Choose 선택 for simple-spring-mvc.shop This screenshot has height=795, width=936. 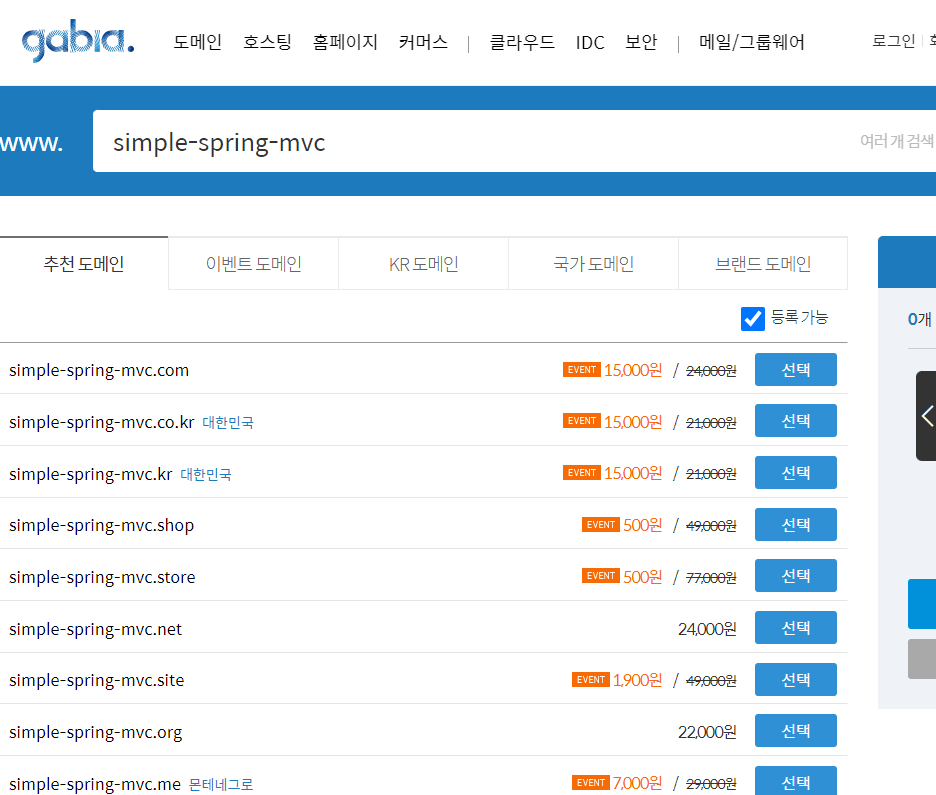pyautogui.click(x=796, y=525)
